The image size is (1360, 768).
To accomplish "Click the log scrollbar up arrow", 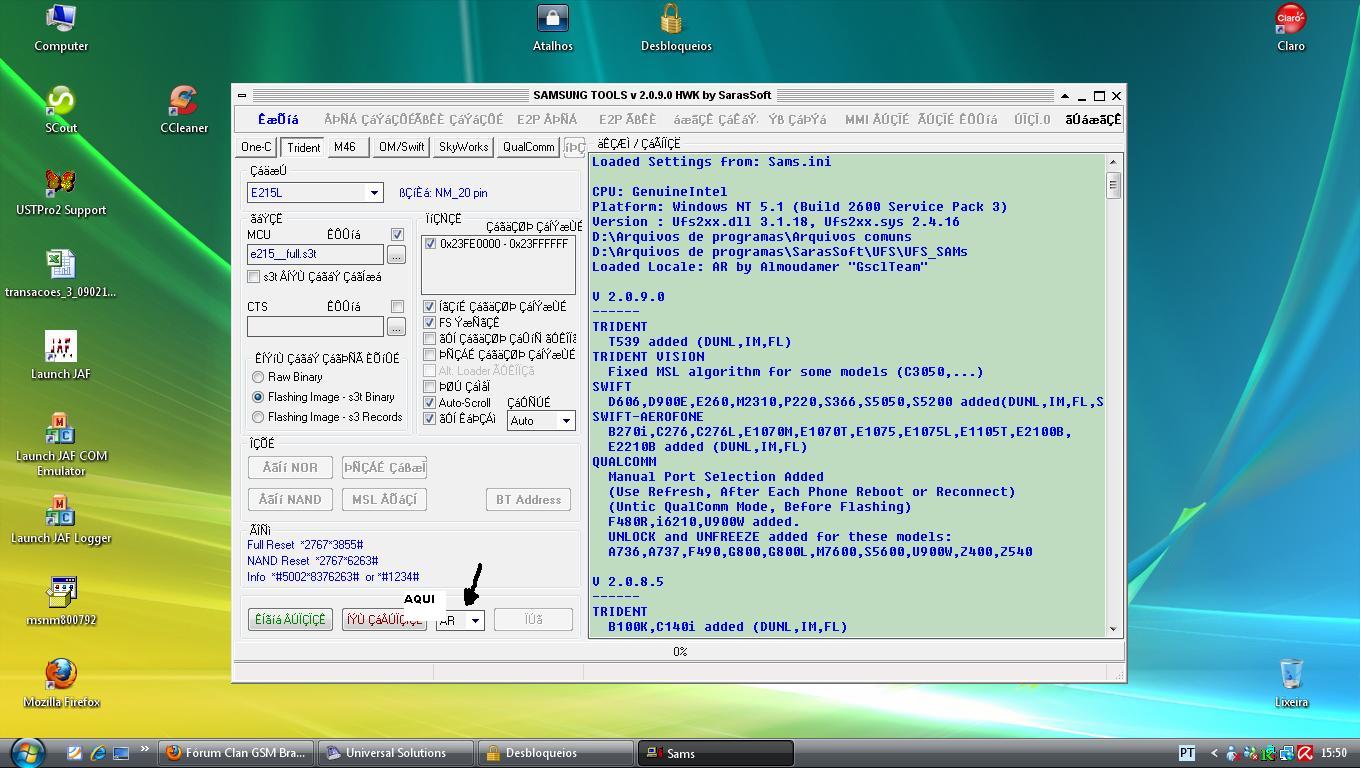I will tap(1113, 162).
